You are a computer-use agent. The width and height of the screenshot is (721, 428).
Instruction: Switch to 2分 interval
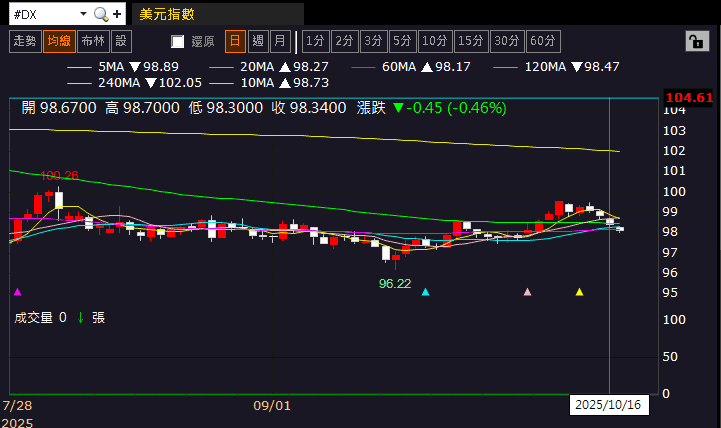[344, 41]
